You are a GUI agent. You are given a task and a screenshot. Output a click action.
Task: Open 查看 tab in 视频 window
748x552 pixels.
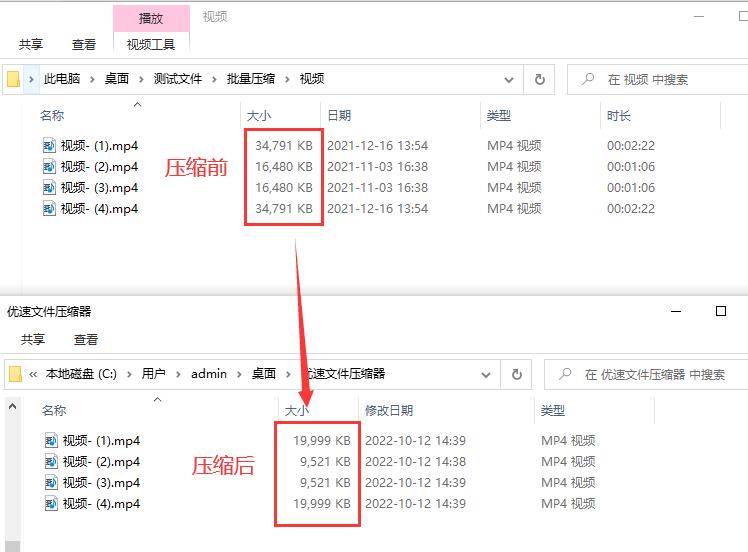pos(84,44)
